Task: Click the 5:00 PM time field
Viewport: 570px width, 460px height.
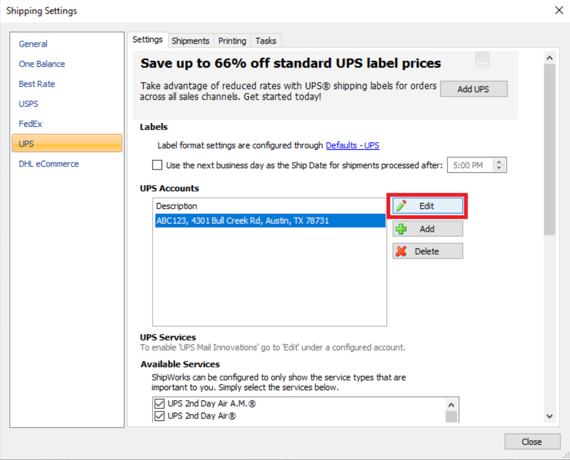Action: 470,165
